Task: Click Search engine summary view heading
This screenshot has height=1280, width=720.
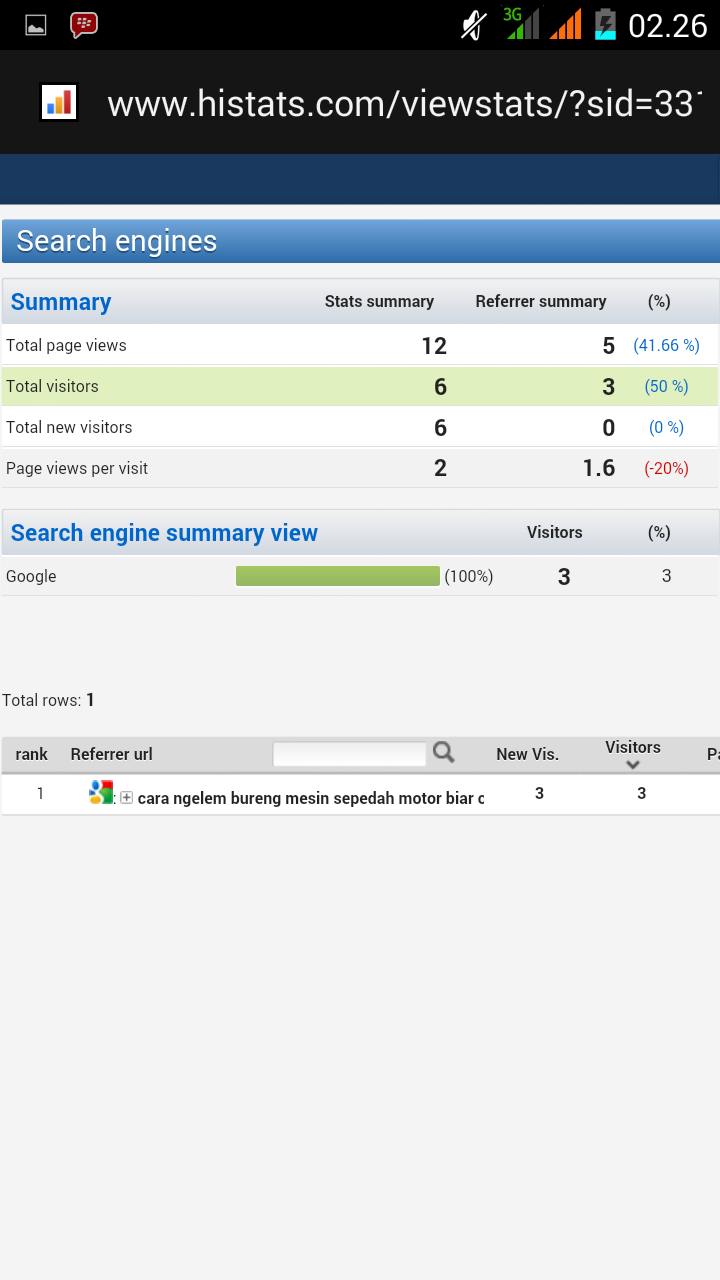Action: (164, 533)
